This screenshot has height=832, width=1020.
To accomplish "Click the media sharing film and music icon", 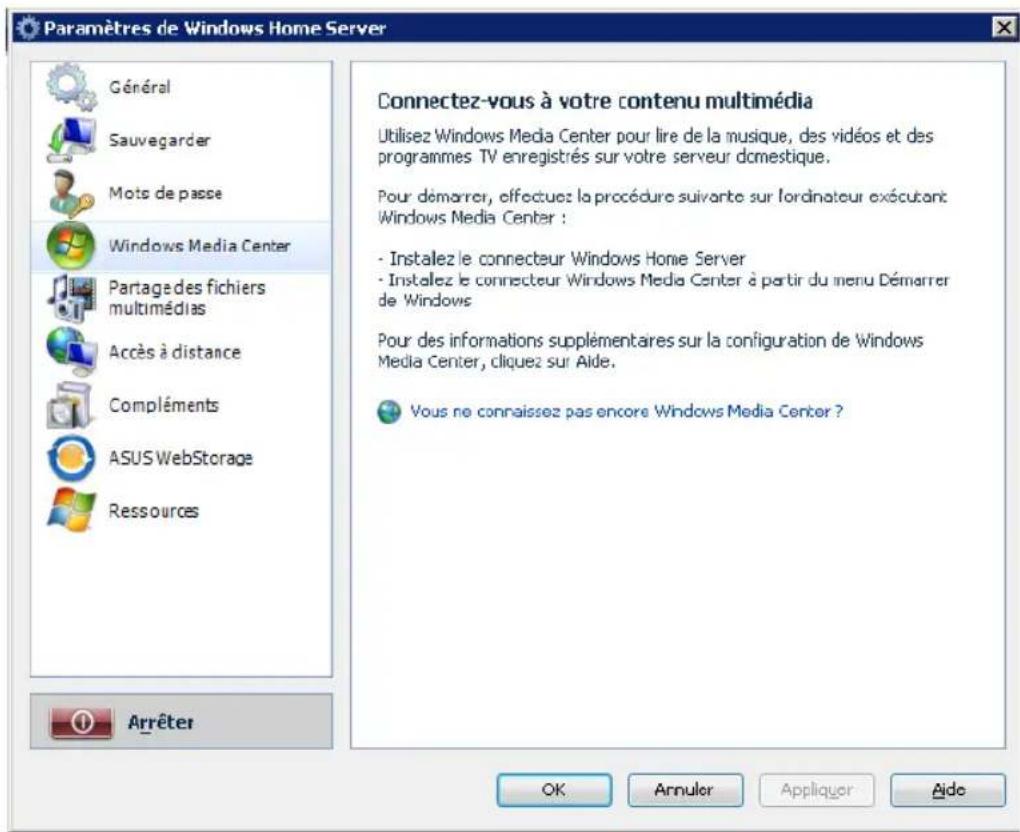I will click(x=71, y=298).
